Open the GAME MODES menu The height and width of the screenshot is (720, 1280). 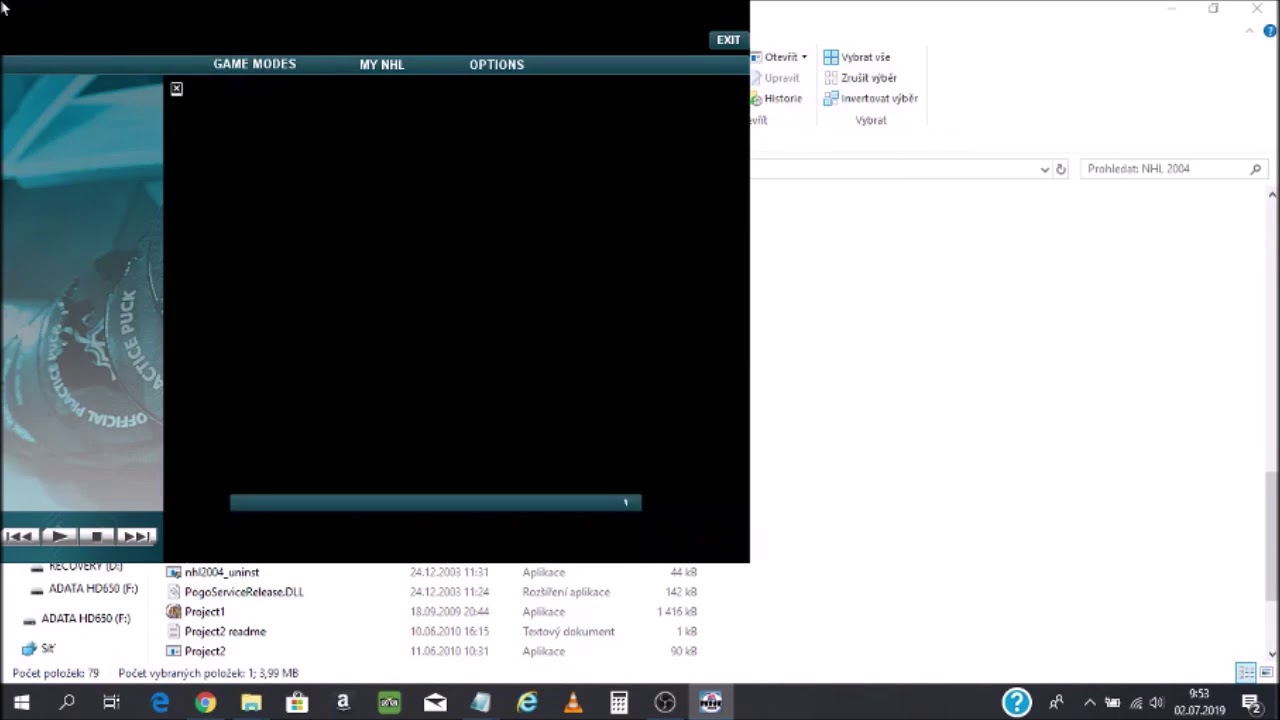coord(255,64)
